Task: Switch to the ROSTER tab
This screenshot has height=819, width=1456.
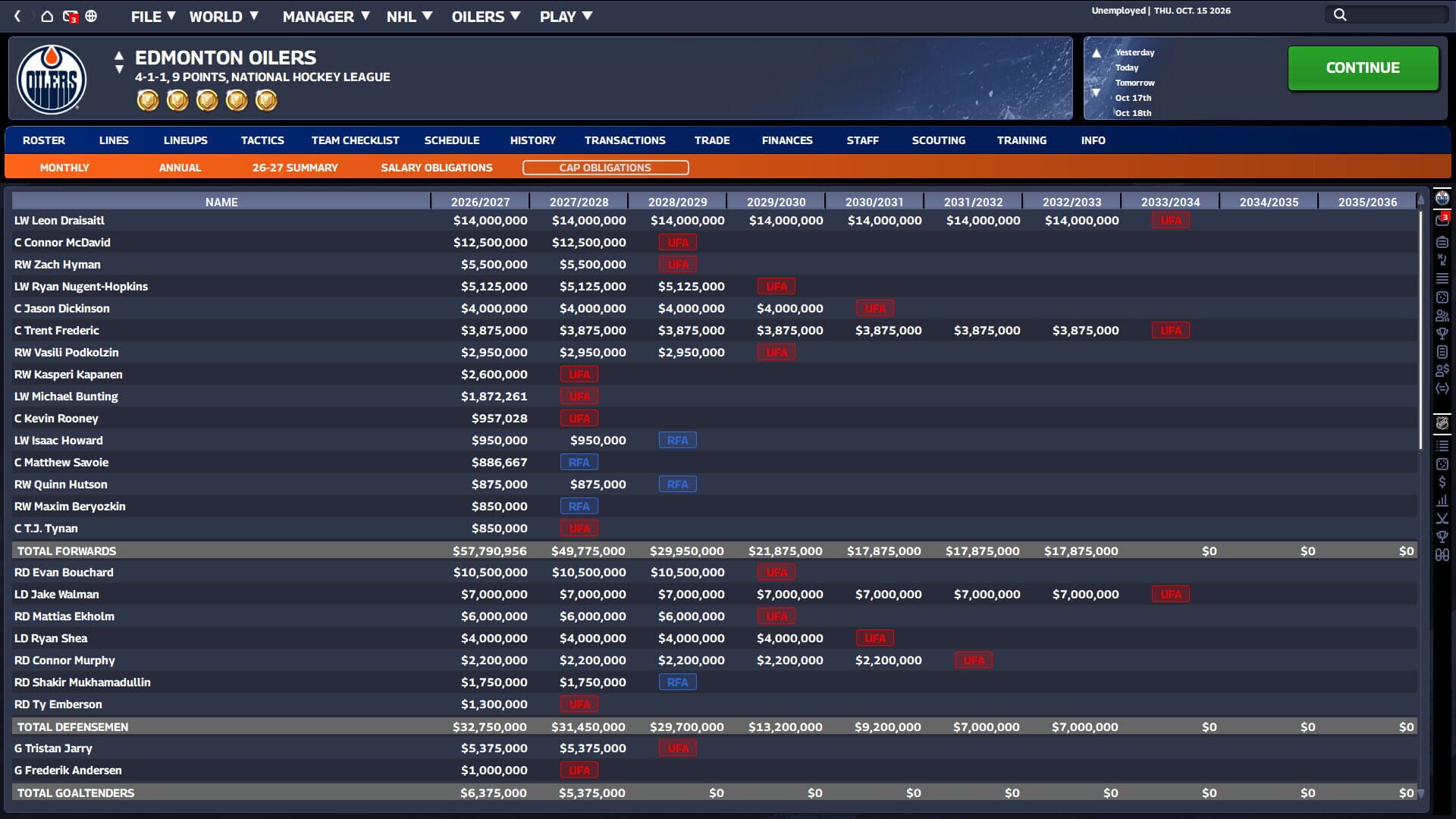Action: click(x=44, y=140)
